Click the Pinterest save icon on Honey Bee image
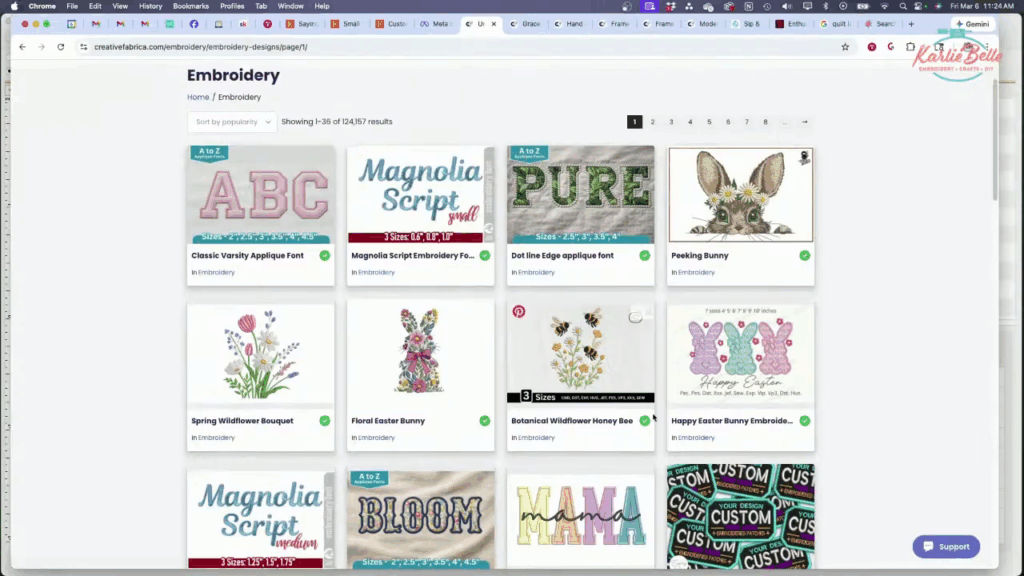Screen dimensions: 1024x576 click(x=519, y=312)
